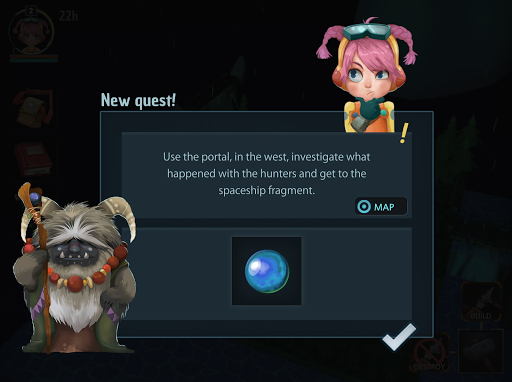The width and height of the screenshot is (512, 382).
Task: Click the target circle inside MAP button
Action: point(364,207)
